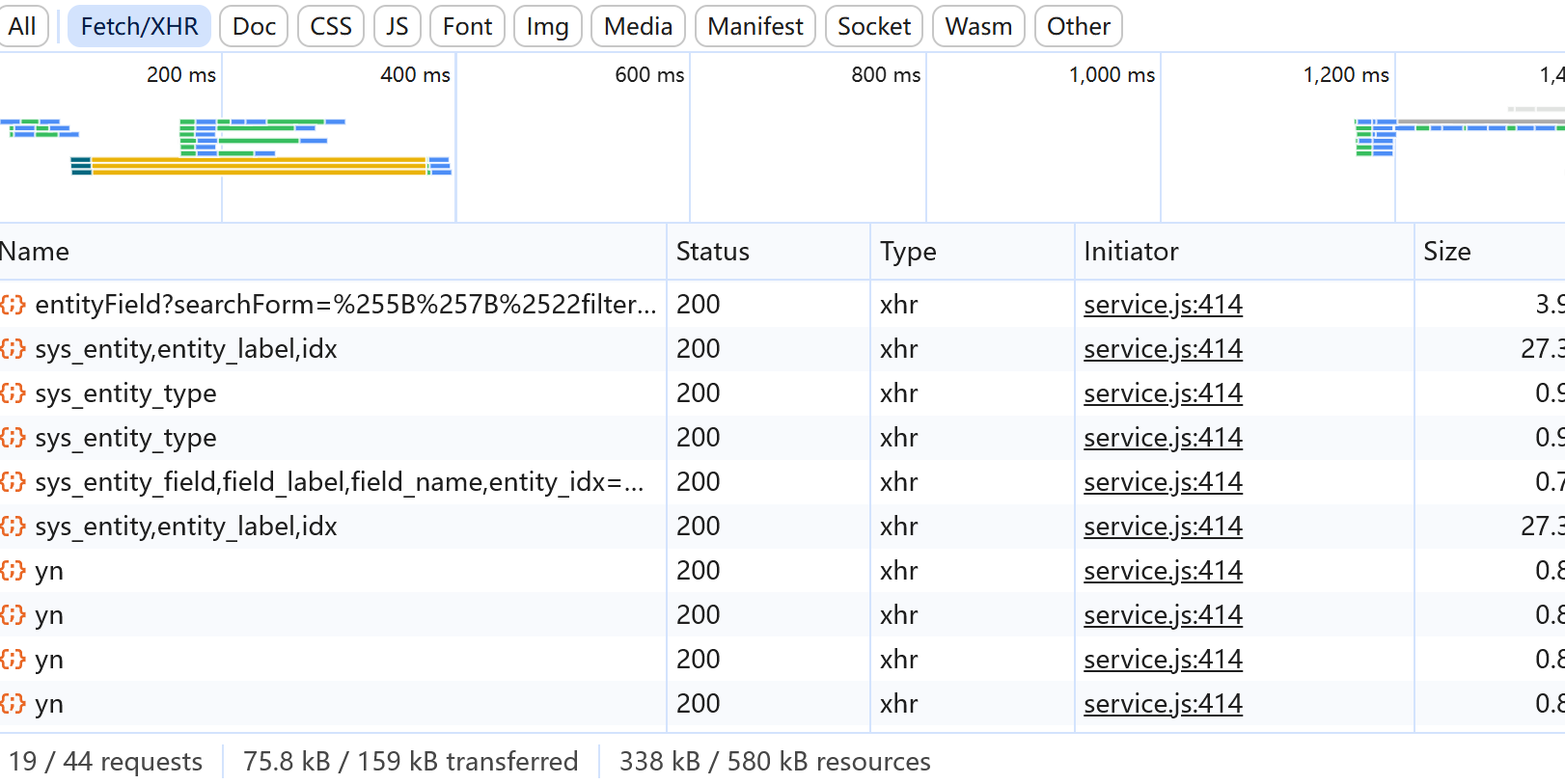This screenshot has width=1565, height=784.
Task: Sort the list by the Name column header
Action: point(35,252)
